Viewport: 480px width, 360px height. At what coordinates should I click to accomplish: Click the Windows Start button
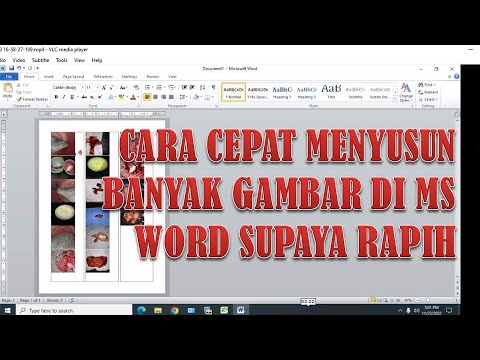[8, 310]
